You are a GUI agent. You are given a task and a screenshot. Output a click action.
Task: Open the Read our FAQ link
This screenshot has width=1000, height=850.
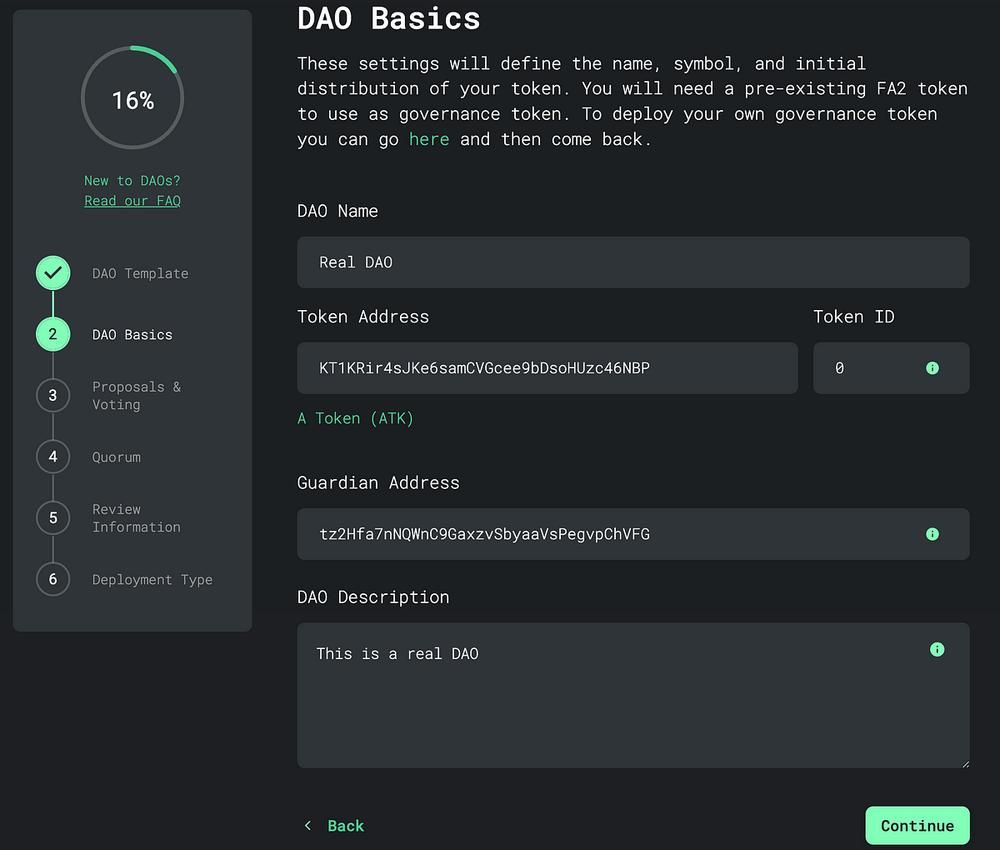pos(132,200)
